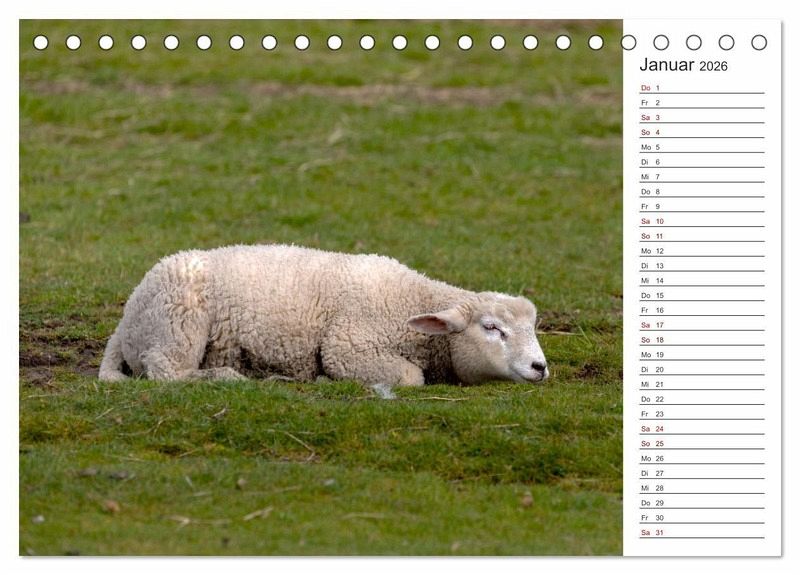Select the calendar row 'Sa 17'
Screen dimensions: 800x575
click(702, 324)
